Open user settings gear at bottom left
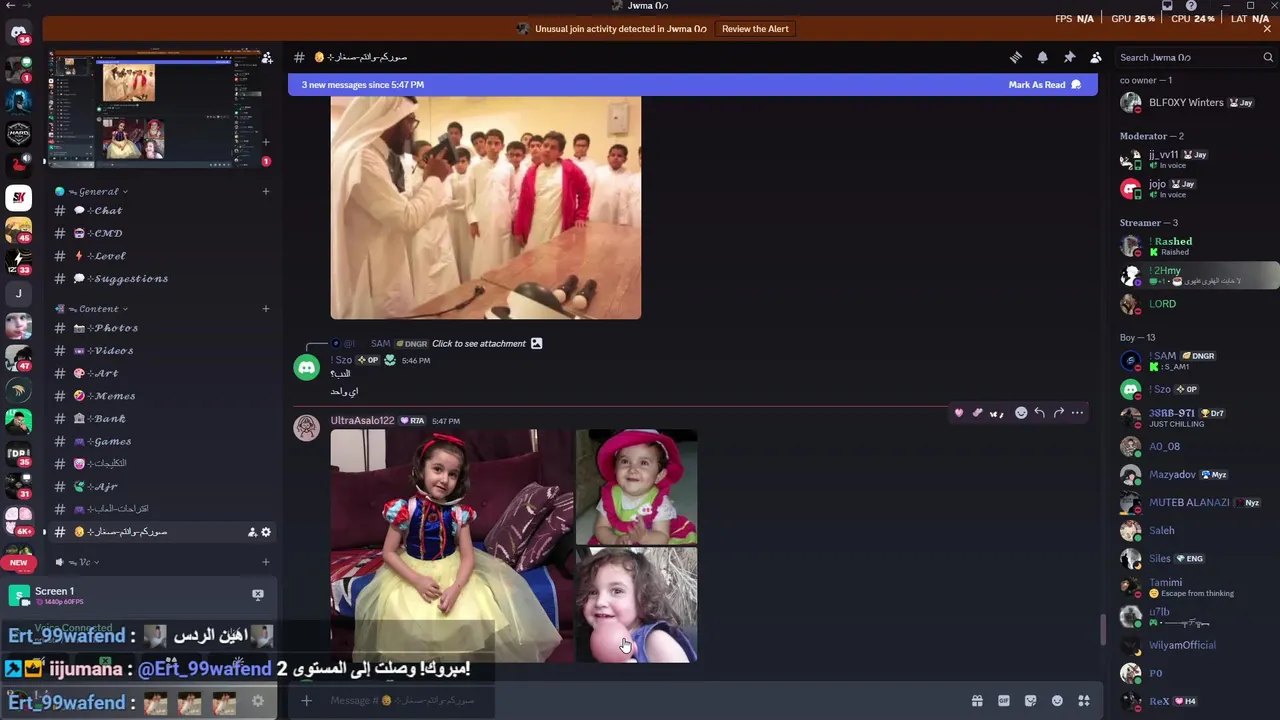The image size is (1280, 720). point(258,701)
